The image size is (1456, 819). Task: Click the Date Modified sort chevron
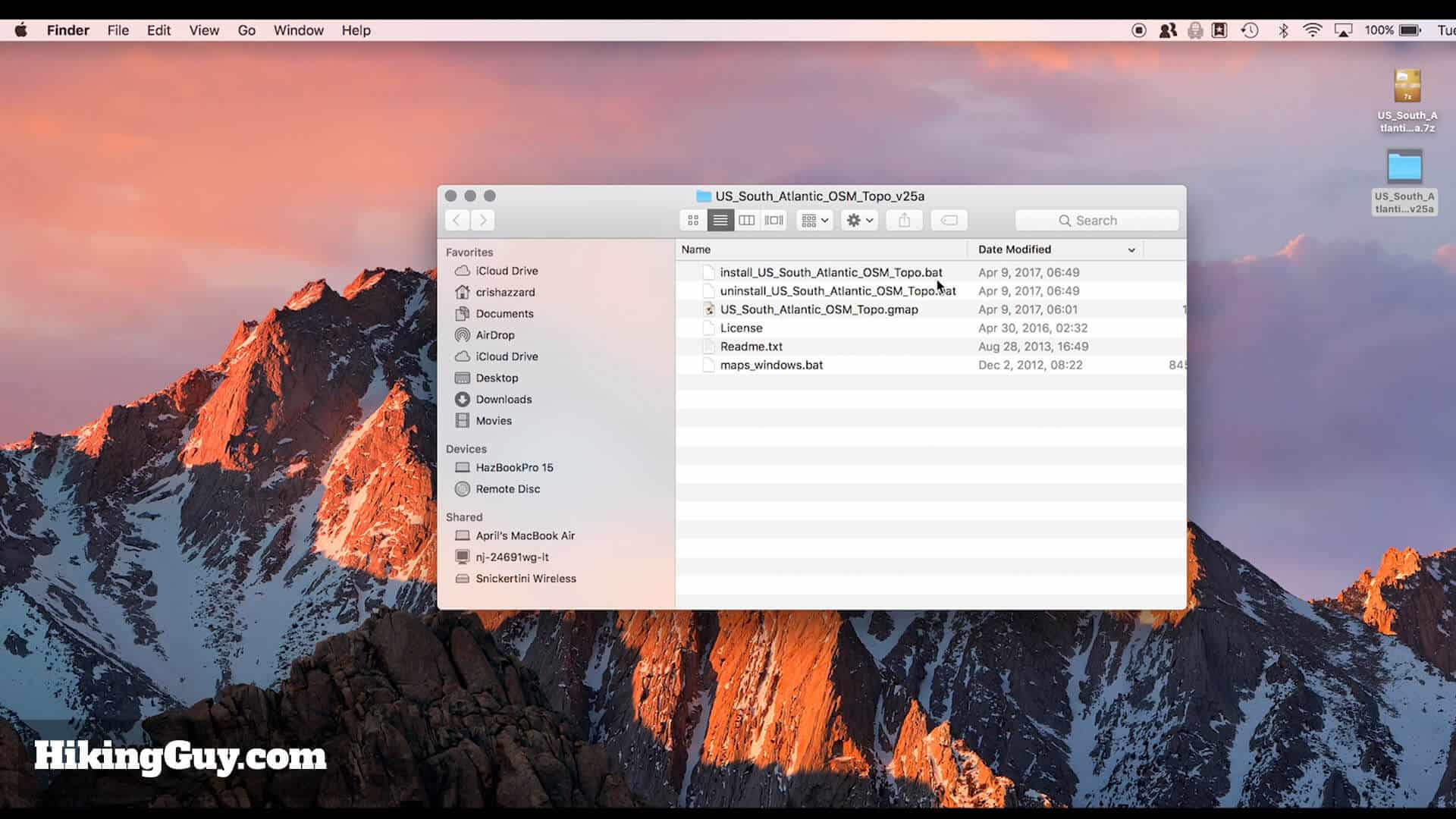point(1131,250)
